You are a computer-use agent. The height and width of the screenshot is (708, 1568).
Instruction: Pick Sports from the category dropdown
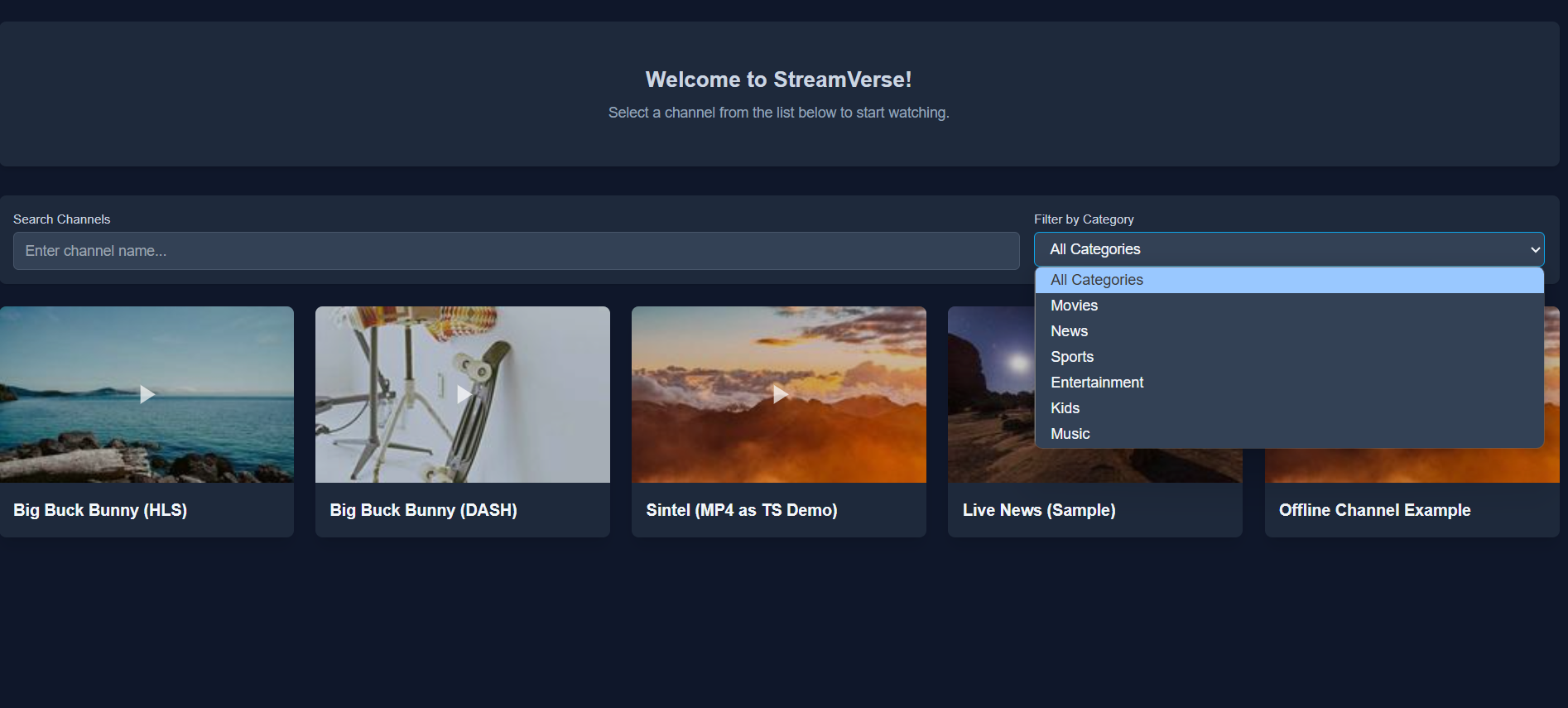[1072, 357]
